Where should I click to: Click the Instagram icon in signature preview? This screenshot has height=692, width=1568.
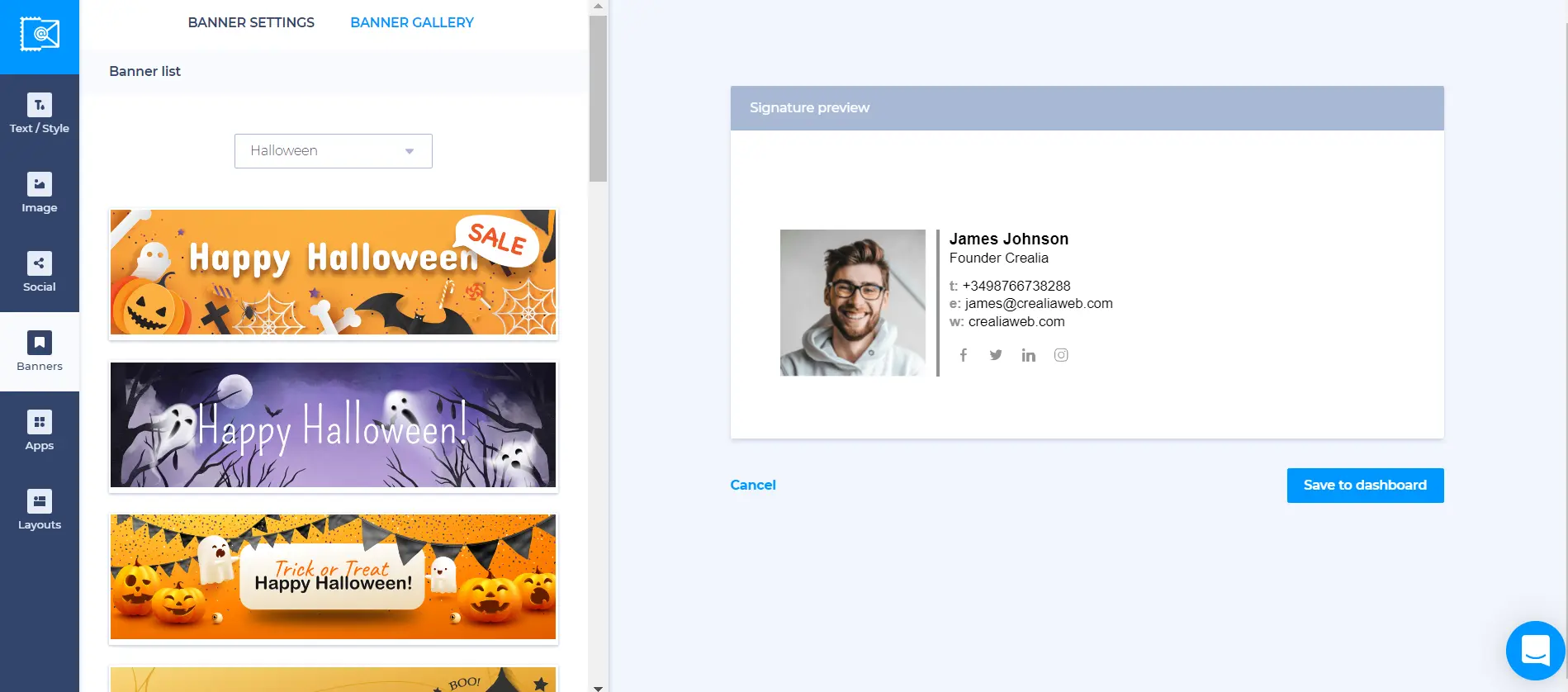(x=1061, y=355)
